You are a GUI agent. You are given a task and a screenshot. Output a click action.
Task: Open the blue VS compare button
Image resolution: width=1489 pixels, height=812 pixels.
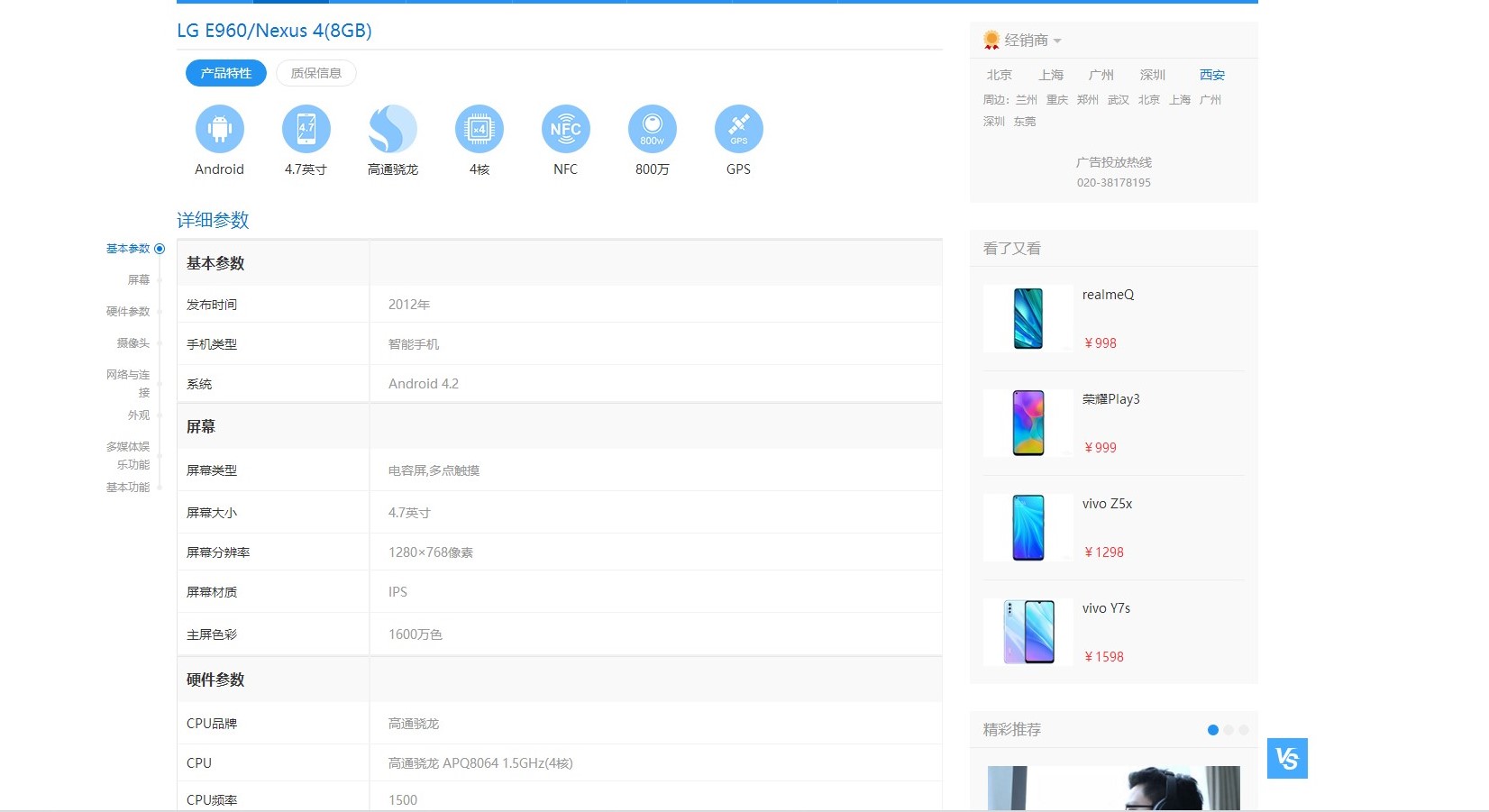click(x=1286, y=759)
